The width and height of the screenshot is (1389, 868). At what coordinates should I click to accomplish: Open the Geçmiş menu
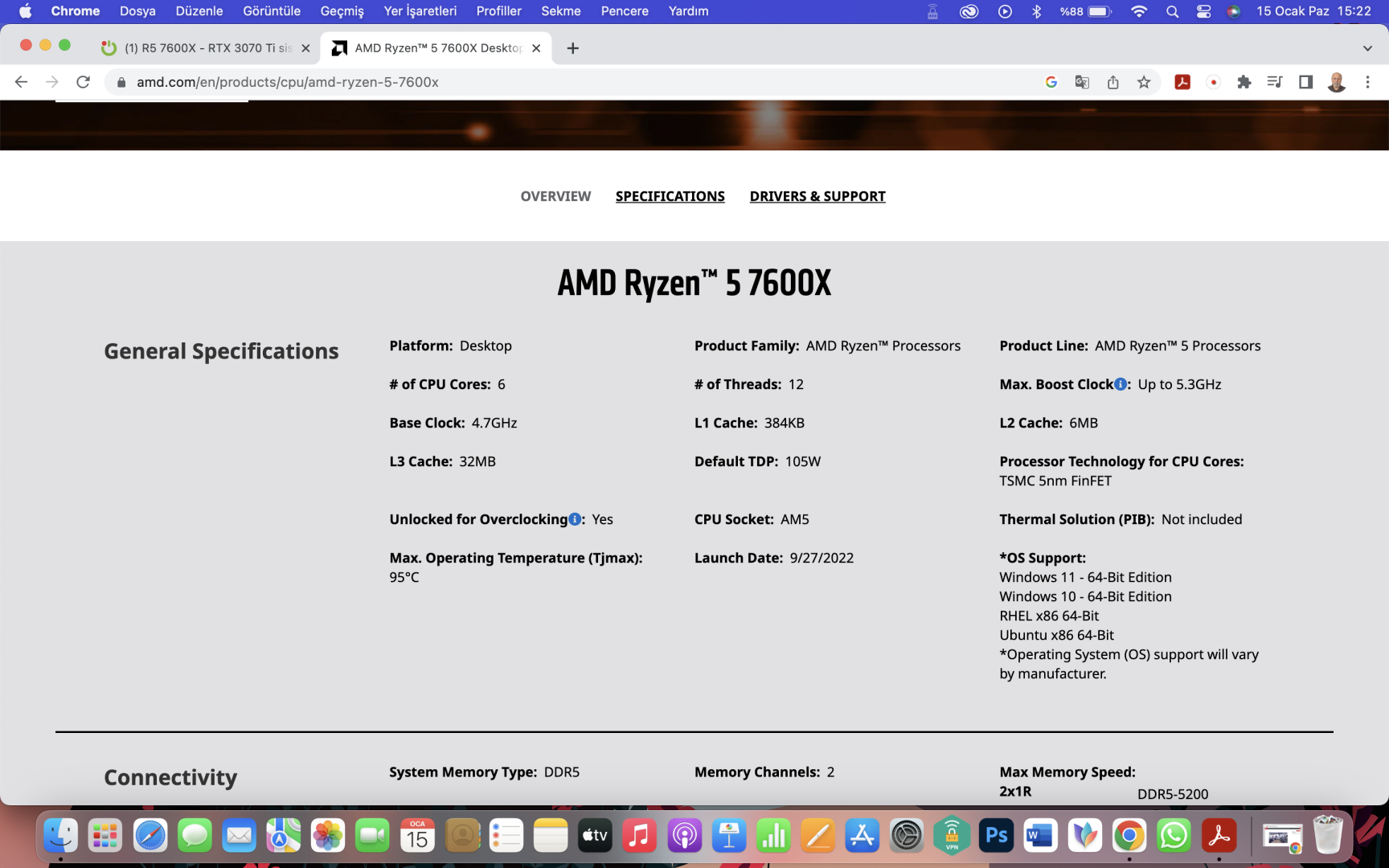click(x=342, y=11)
